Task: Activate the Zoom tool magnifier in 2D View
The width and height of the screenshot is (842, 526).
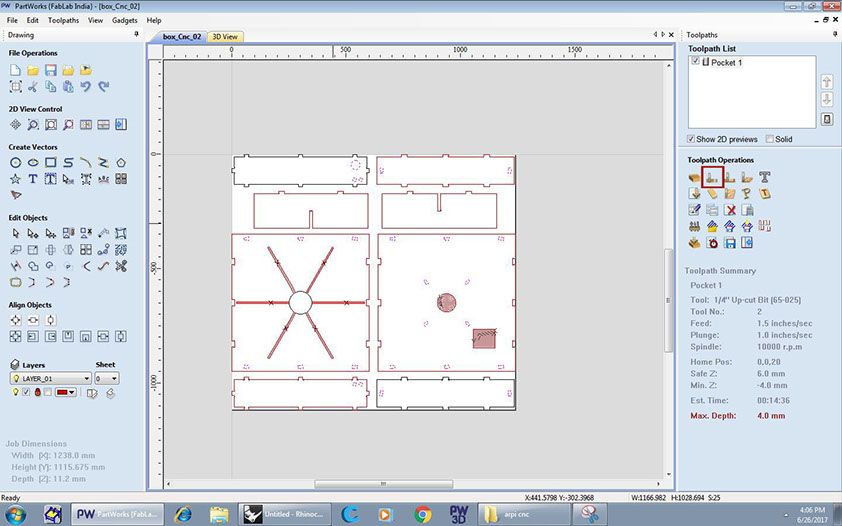Action: pyautogui.click(x=33, y=125)
